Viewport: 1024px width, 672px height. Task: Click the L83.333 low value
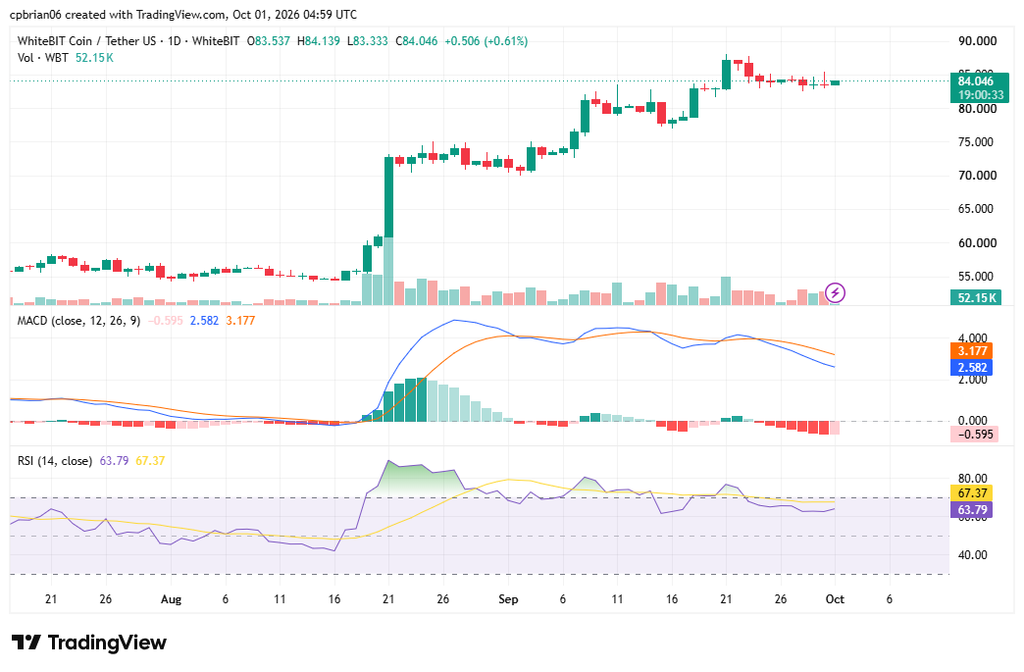coord(367,41)
